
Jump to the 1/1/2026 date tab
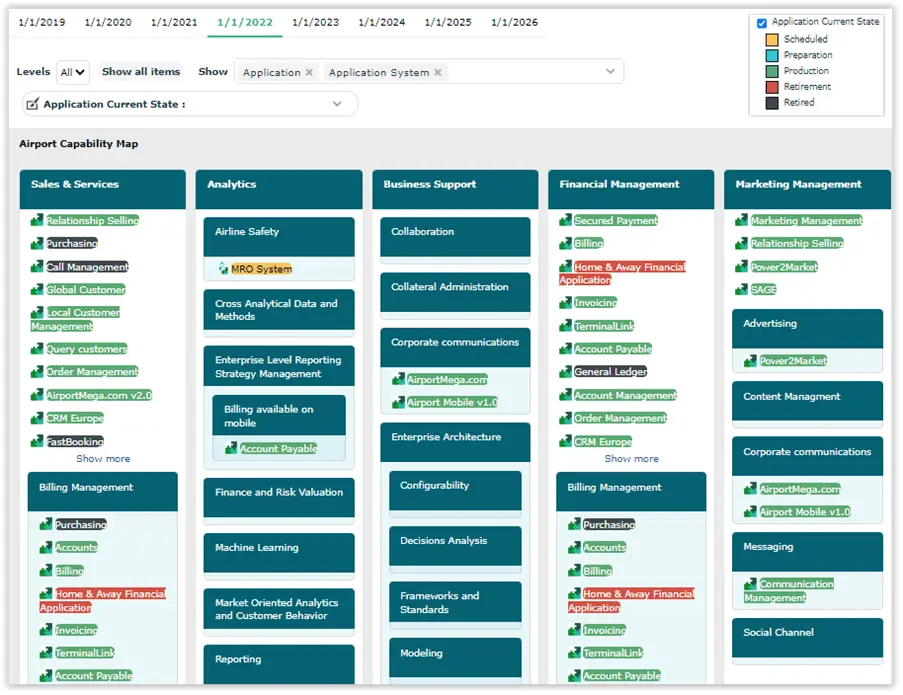tap(515, 22)
